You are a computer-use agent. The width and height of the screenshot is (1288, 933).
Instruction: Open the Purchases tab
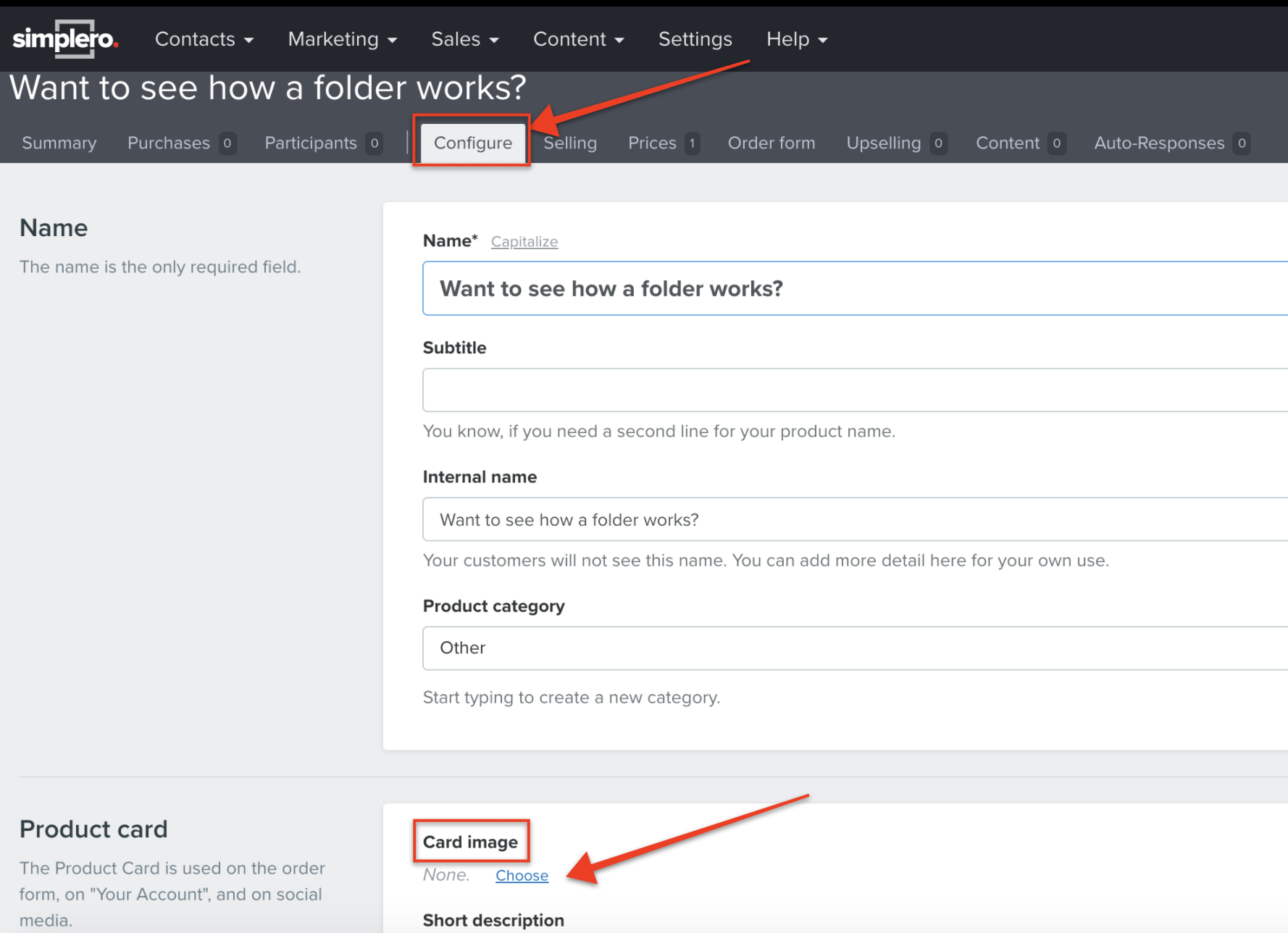tap(181, 143)
